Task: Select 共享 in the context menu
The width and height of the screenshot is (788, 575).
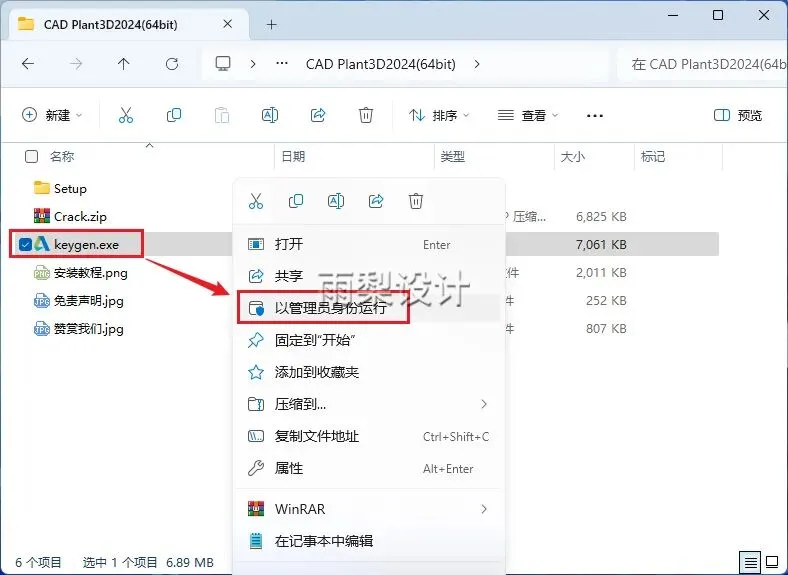Action: click(369, 276)
